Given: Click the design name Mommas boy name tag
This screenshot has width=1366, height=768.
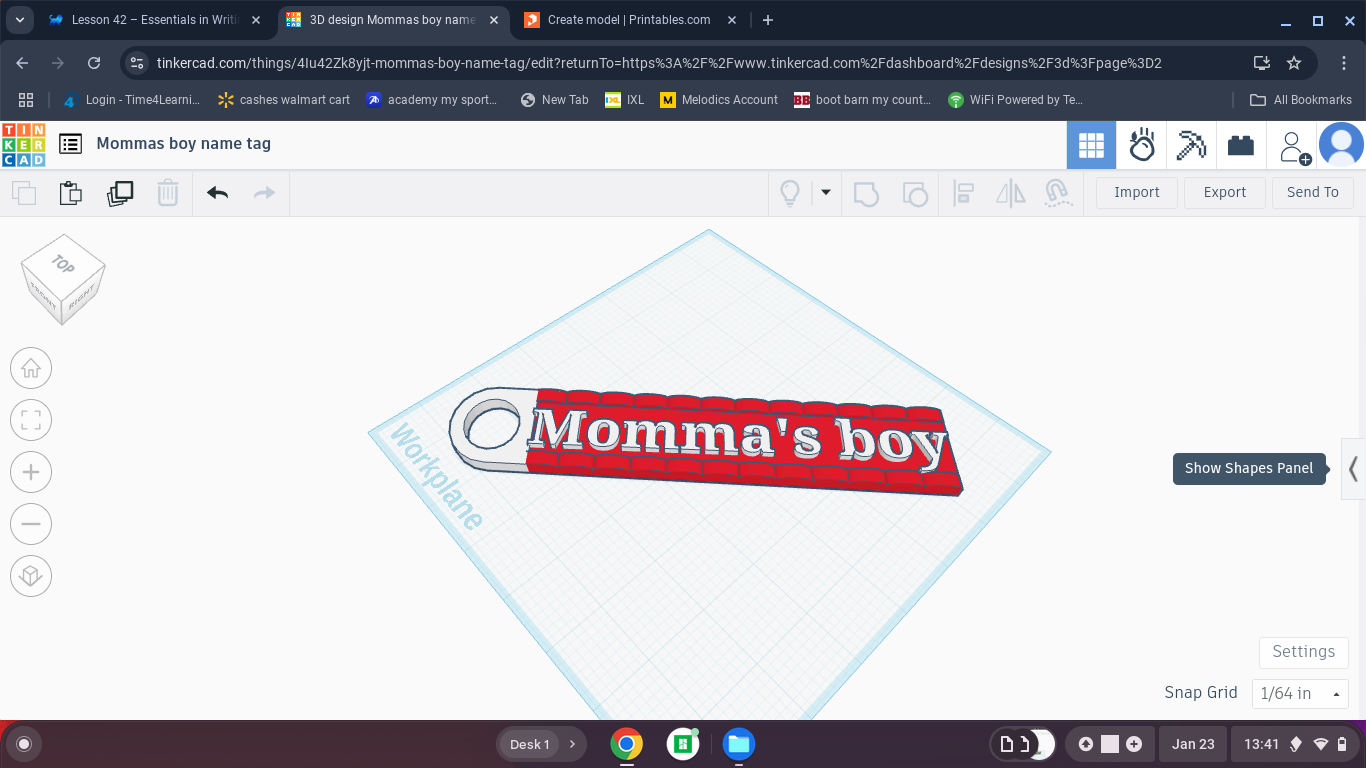Looking at the screenshot, I should [184, 143].
